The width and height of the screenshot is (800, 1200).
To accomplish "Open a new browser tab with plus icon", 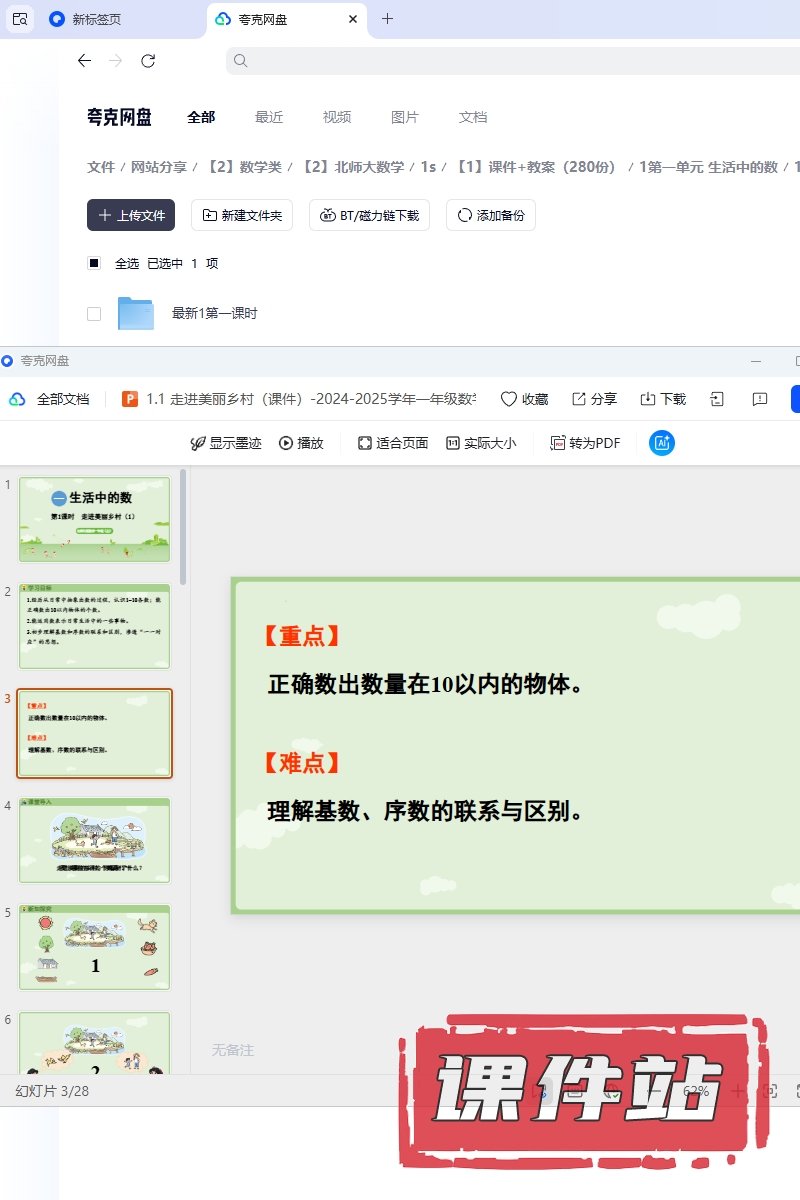I will pos(388,19).
